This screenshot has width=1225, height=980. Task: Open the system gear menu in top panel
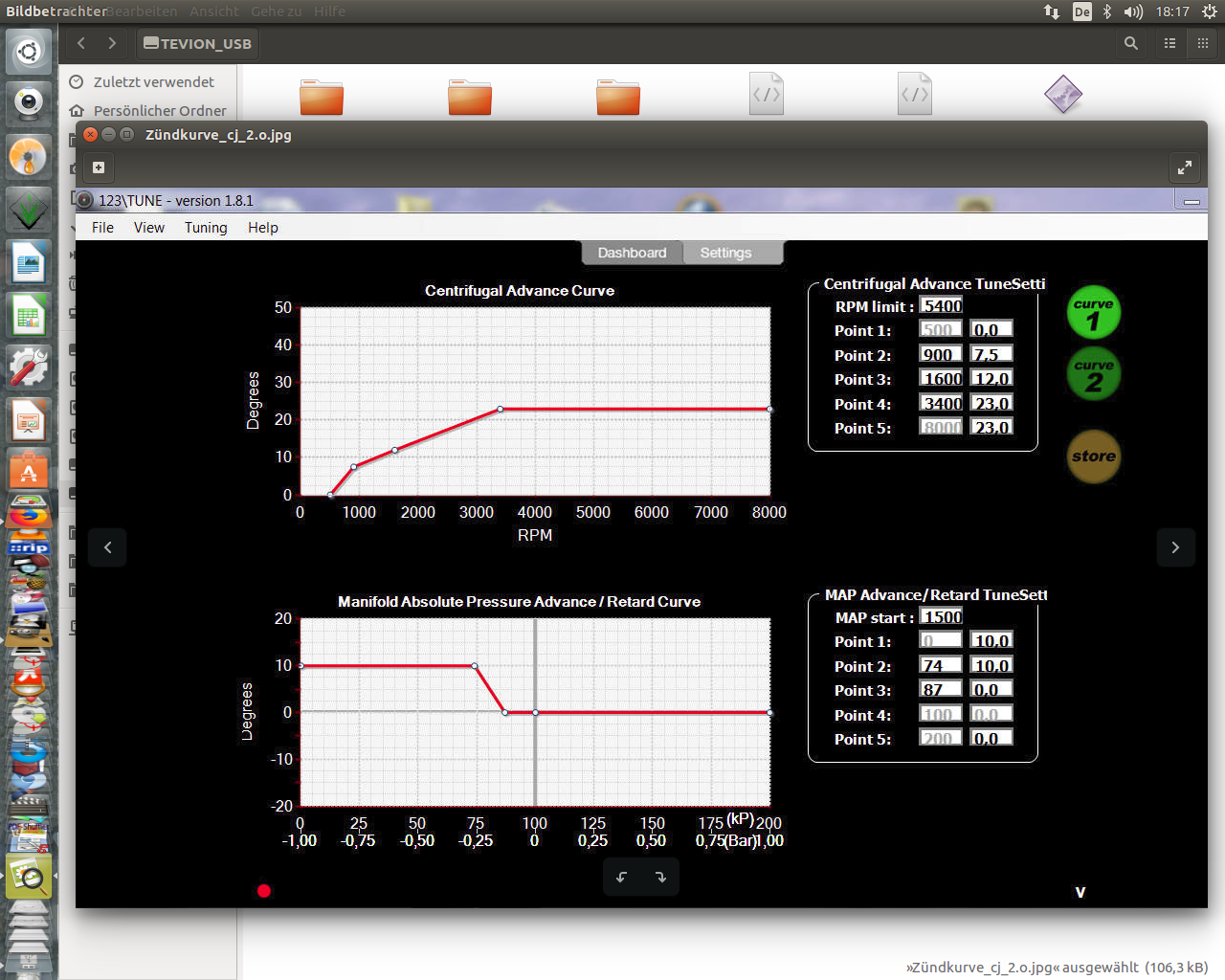(1209, 11)
